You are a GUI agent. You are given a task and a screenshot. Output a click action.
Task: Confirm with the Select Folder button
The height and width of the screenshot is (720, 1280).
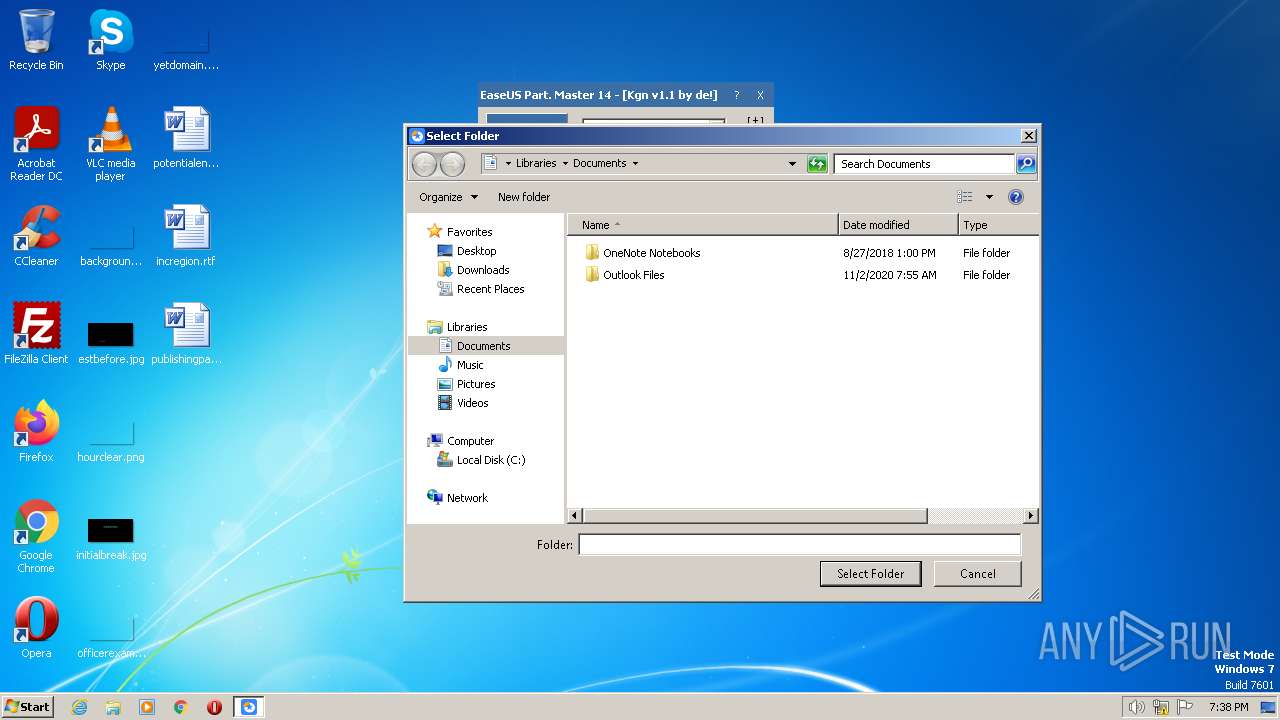click(871, 574)
